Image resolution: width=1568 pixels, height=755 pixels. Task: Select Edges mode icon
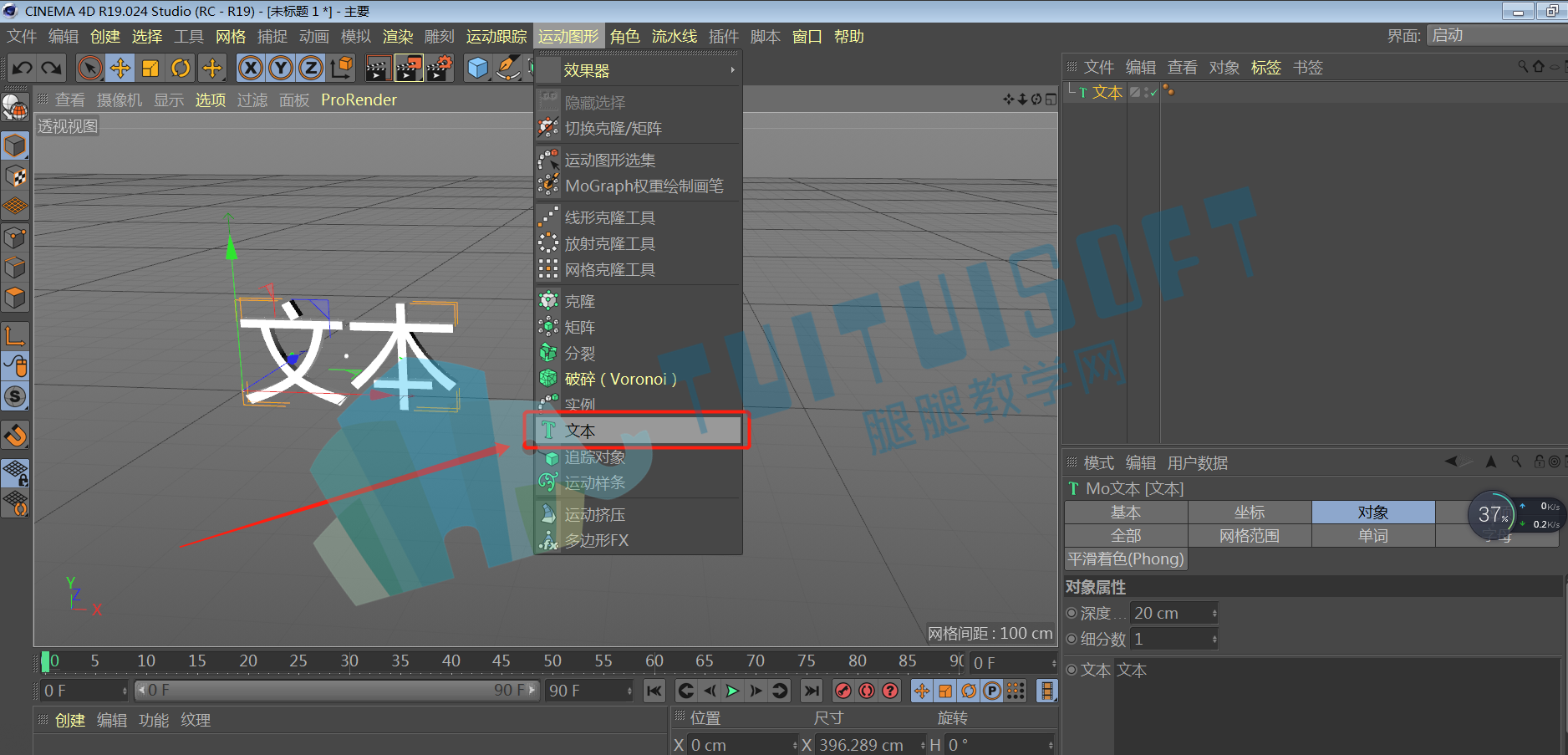[15, 268]
